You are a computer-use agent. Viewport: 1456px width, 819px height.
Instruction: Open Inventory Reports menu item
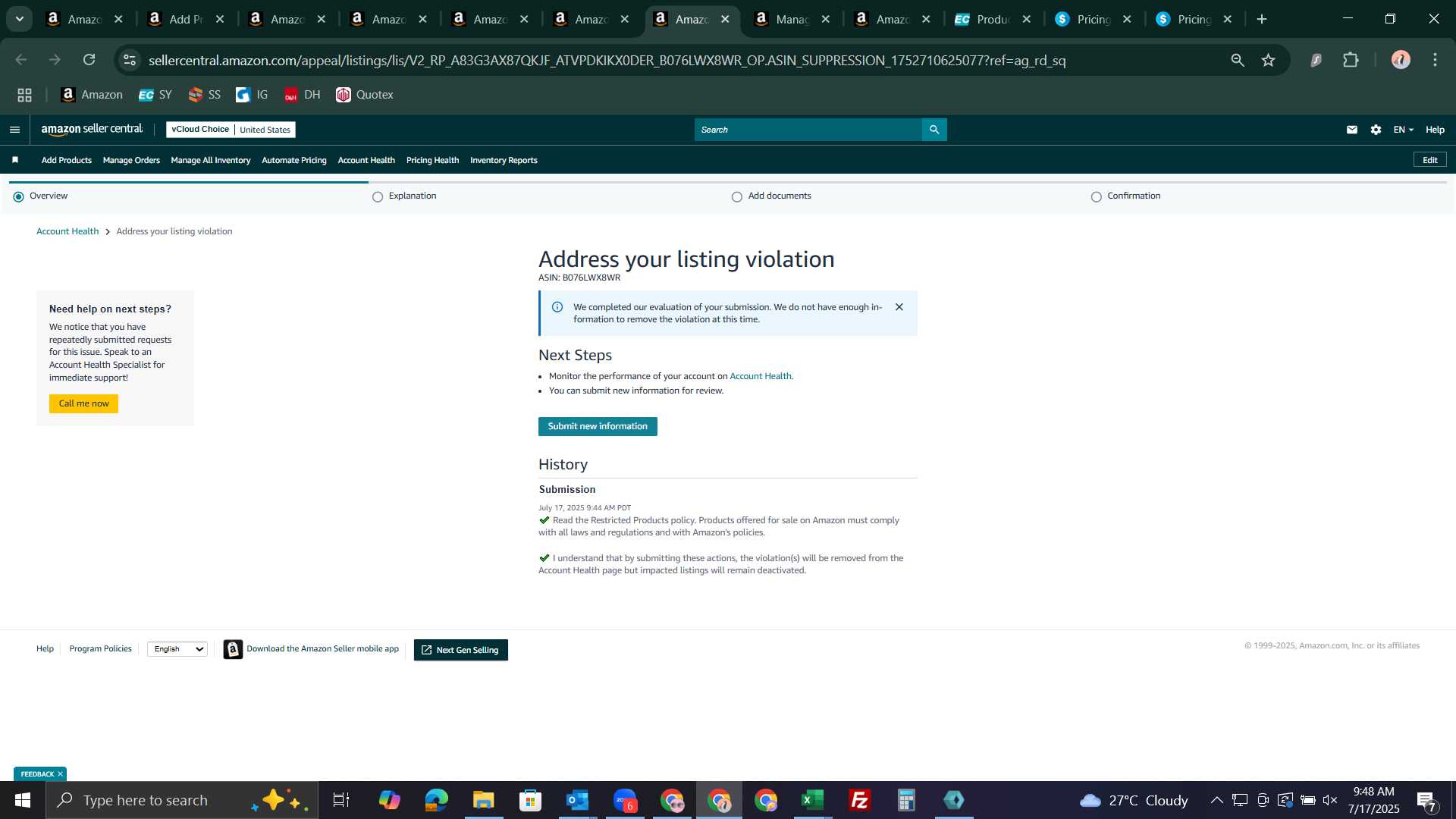pos(504,160)
